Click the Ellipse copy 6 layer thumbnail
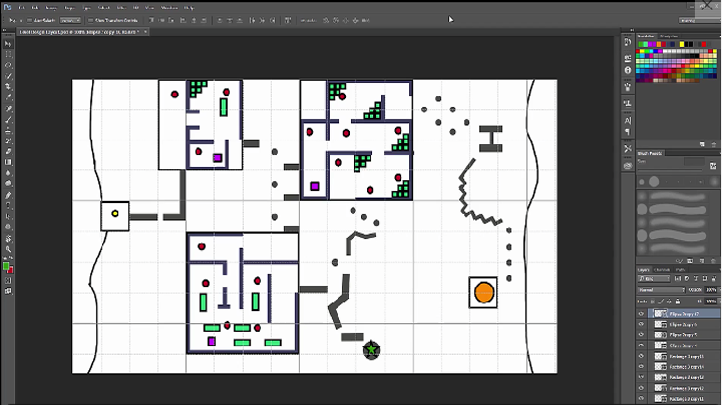This screenshot has width=722, height=405. pos(661,324)
